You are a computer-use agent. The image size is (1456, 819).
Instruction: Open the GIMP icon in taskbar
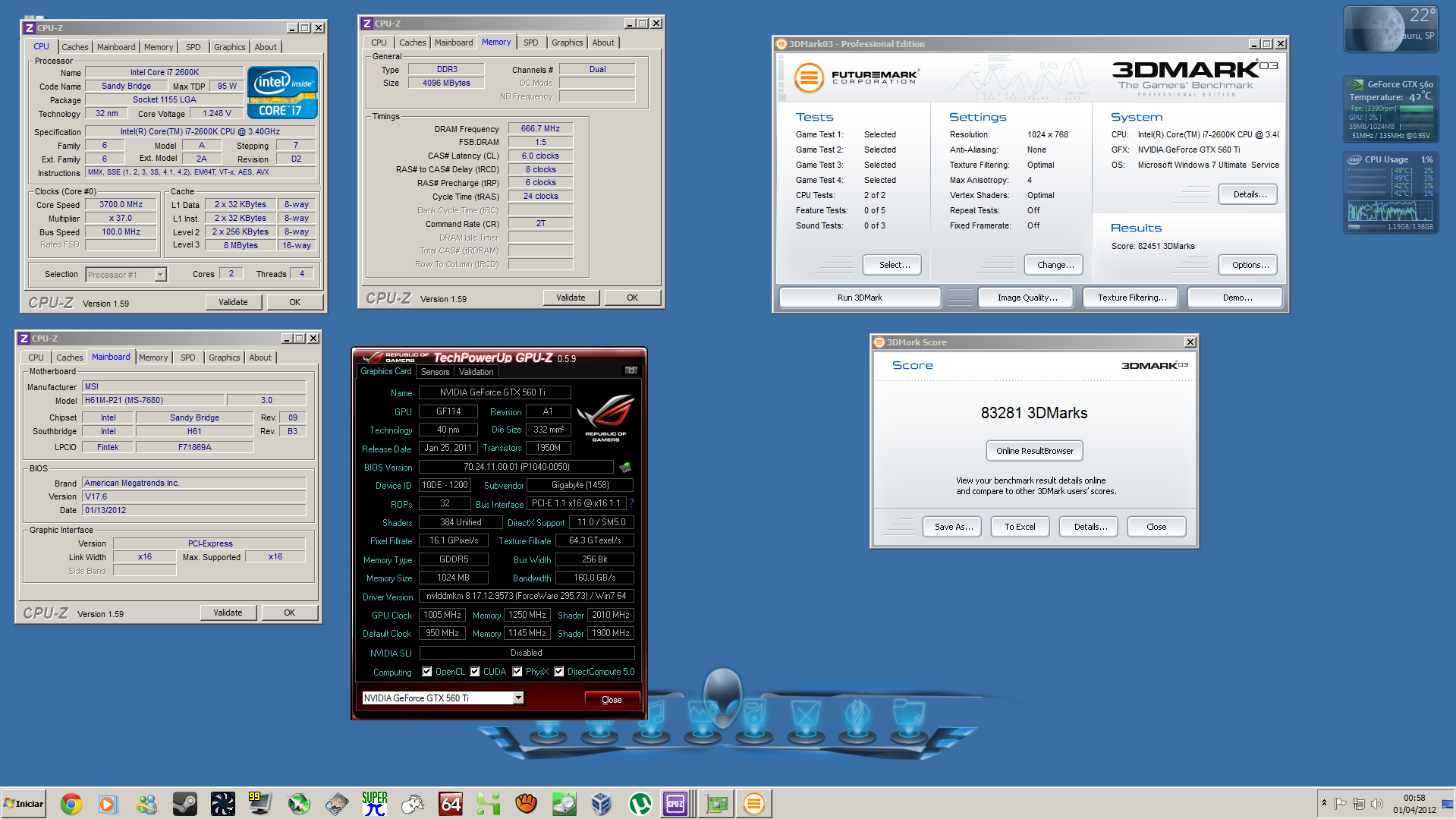[x=412, y=803]
